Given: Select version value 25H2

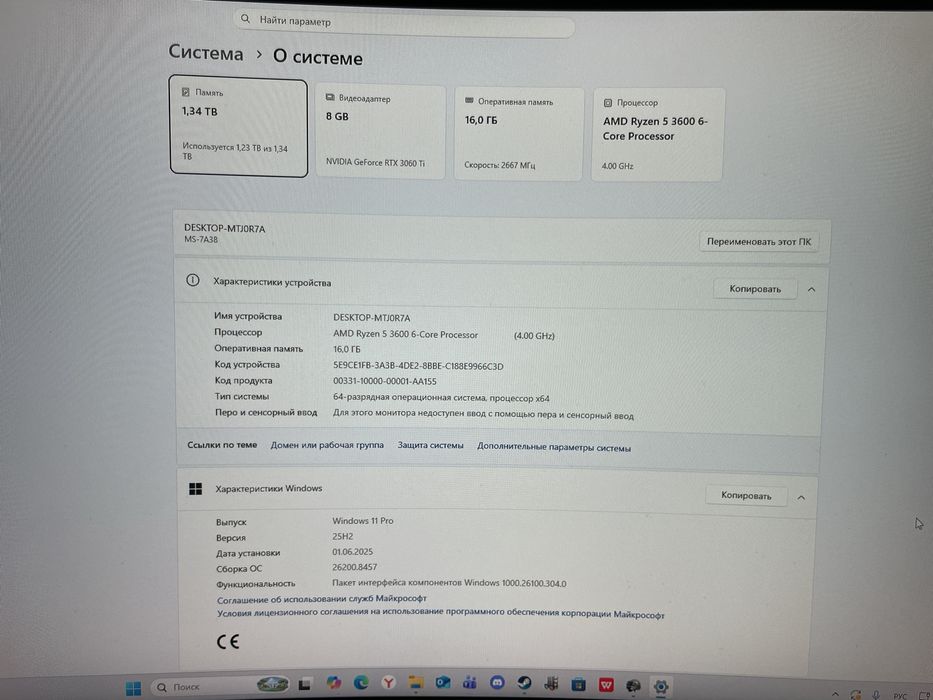Looking at the screenshot, I should pos(343,536).
